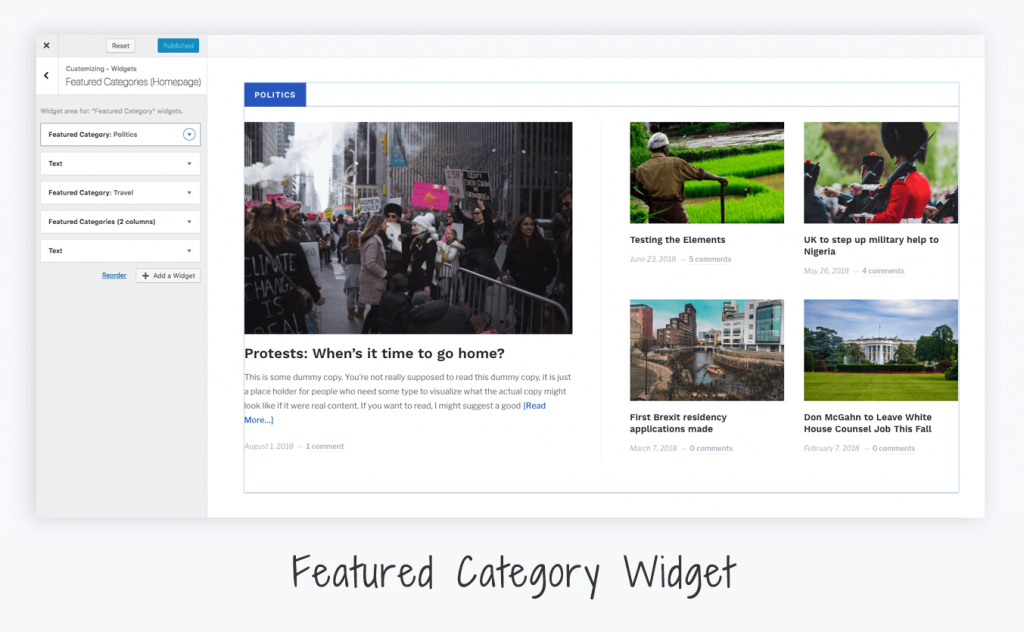View the 5 comments link
Screen dimensions: 1024x632
coord(710,259)
